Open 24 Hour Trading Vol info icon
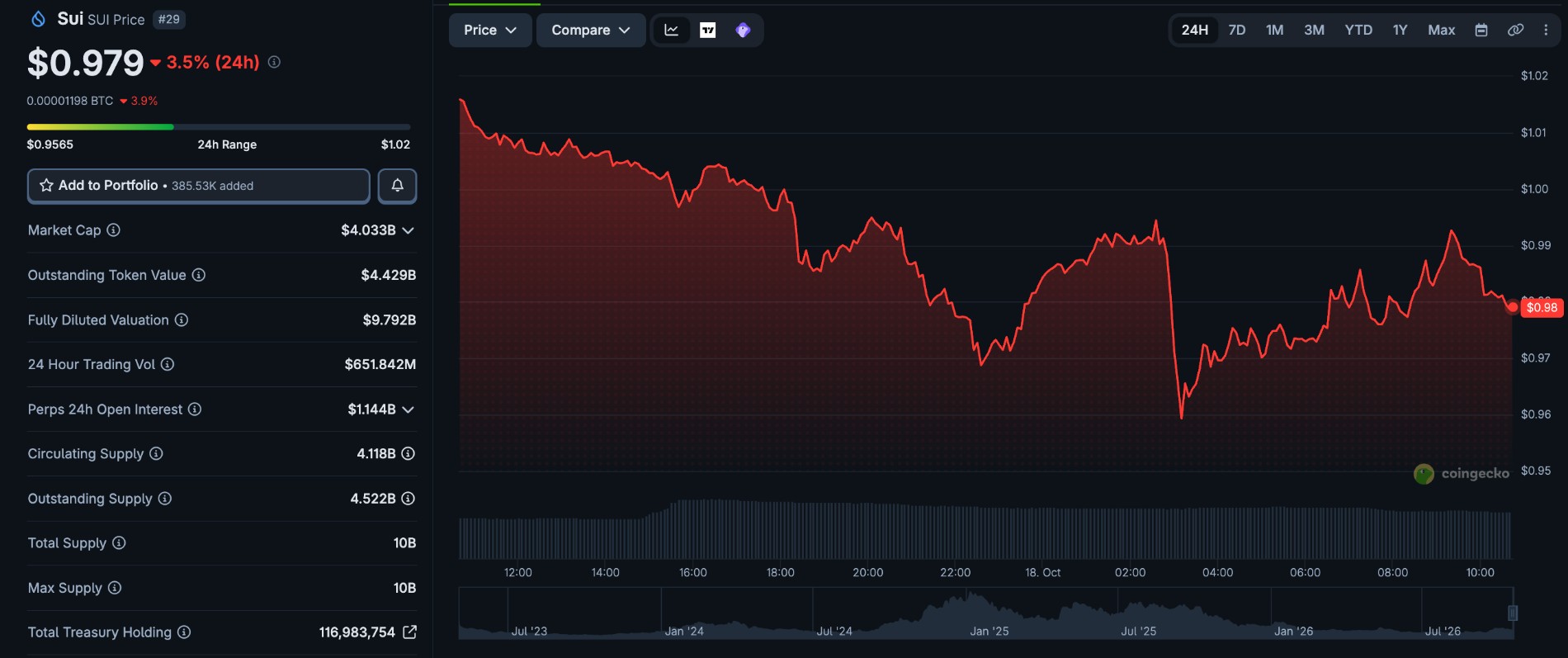This screenshot has width=1568, height=658. click(x=168, y=364)
